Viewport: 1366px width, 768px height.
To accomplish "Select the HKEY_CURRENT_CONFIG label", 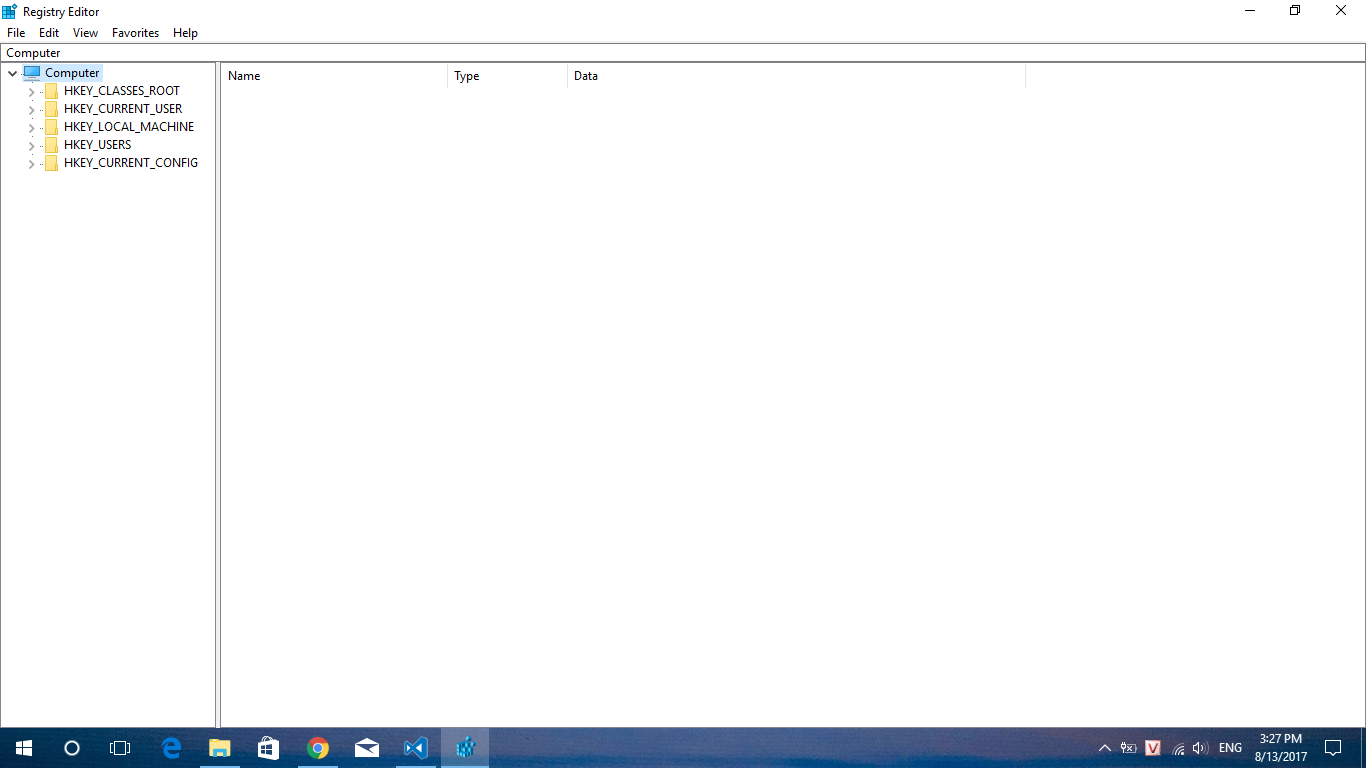I will tap(131, 163).
